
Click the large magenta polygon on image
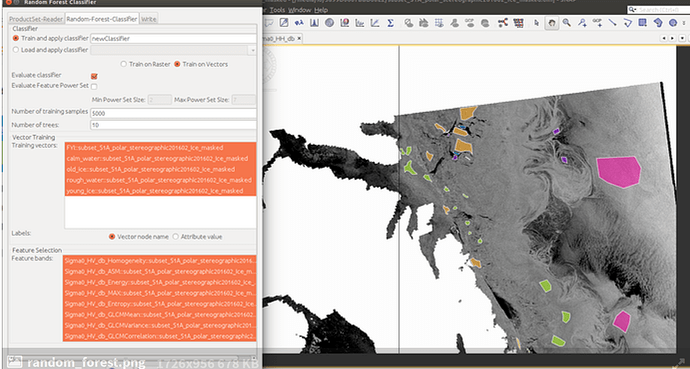(618, 172)
